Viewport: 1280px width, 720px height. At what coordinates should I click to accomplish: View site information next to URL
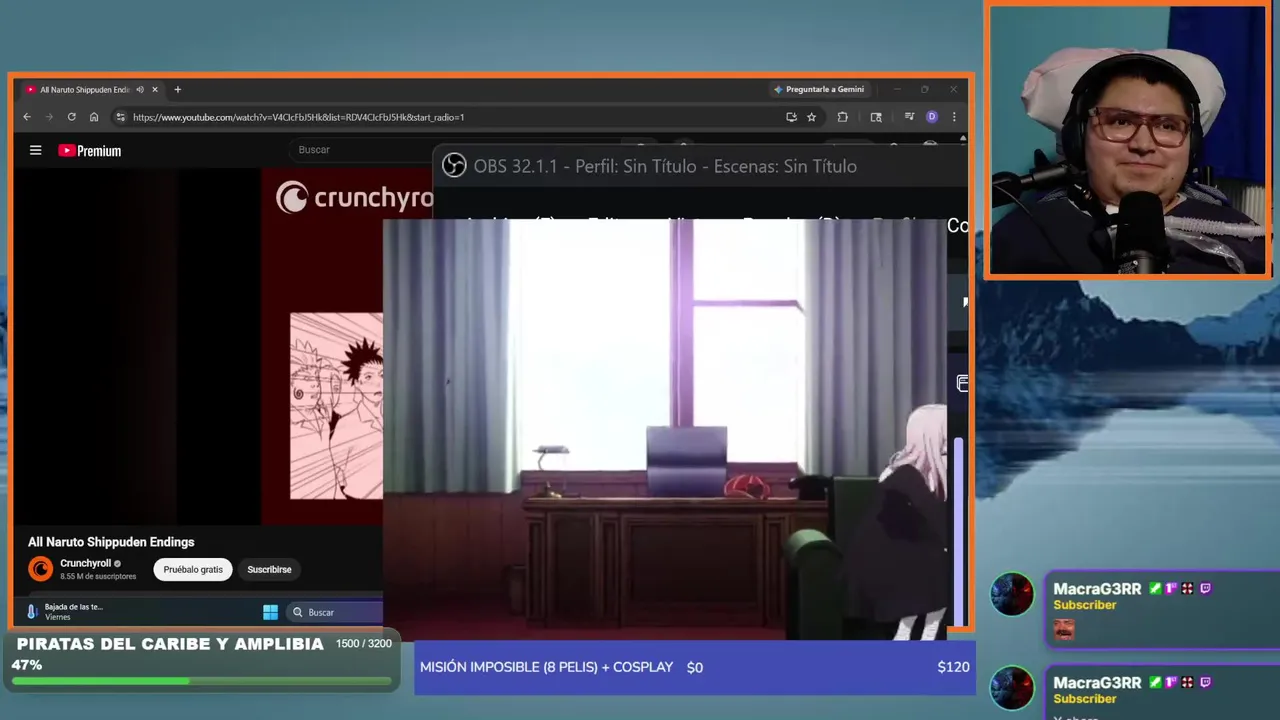point(120,117)
